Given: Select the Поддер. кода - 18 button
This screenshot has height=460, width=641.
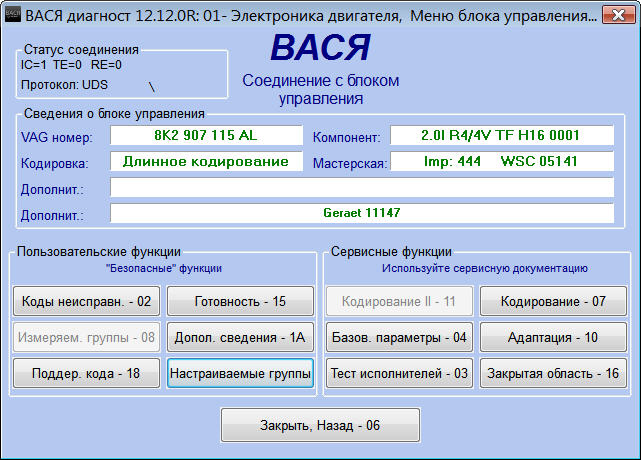Looking at the screenshot, I should tap(86, 374).
